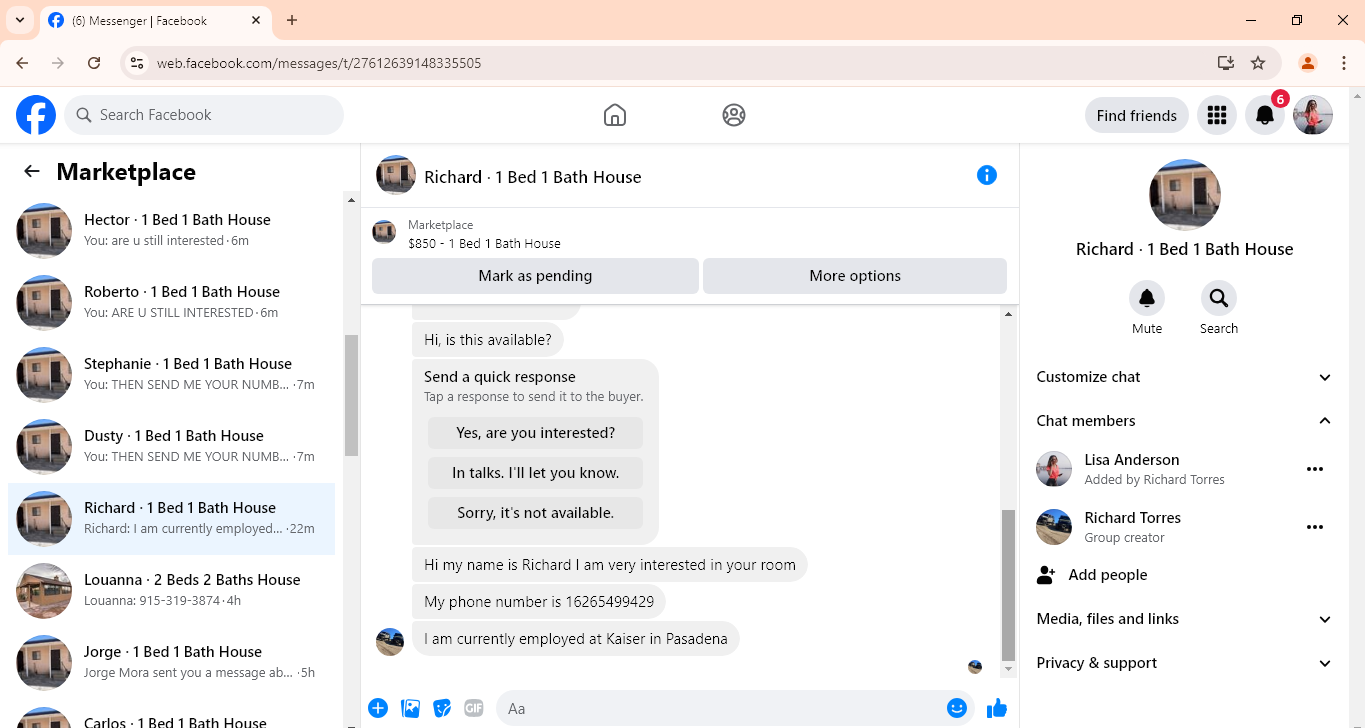Click message 'My phone number is 16265499429'
The width and height of the screenshot is (1365, 728).
coord(539,602)
